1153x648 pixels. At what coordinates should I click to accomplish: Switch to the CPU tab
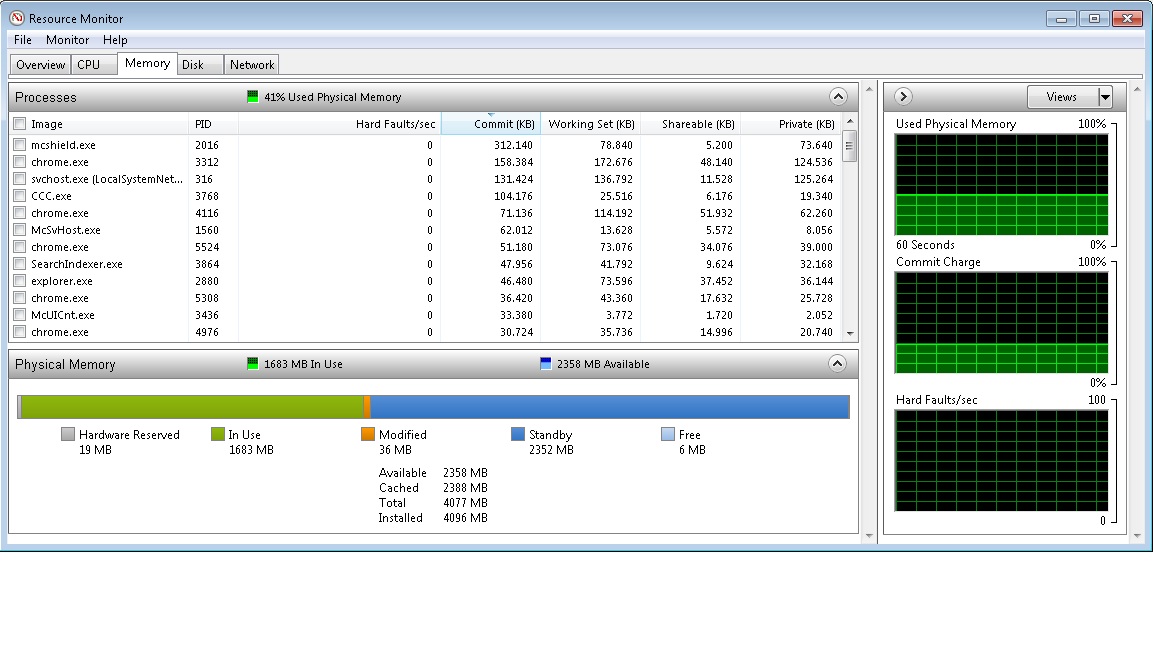coord(94,65)
